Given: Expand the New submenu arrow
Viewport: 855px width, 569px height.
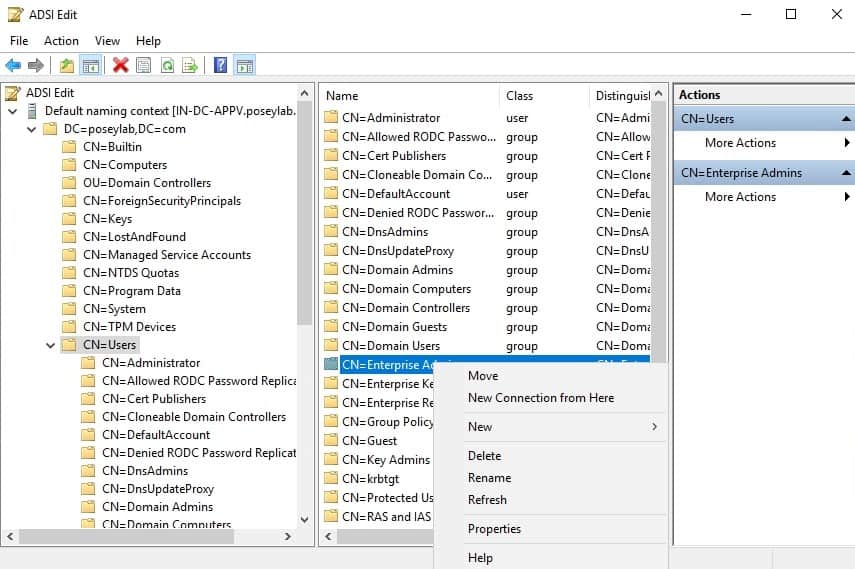Looking at the screenshot, I should pos(654,427).
